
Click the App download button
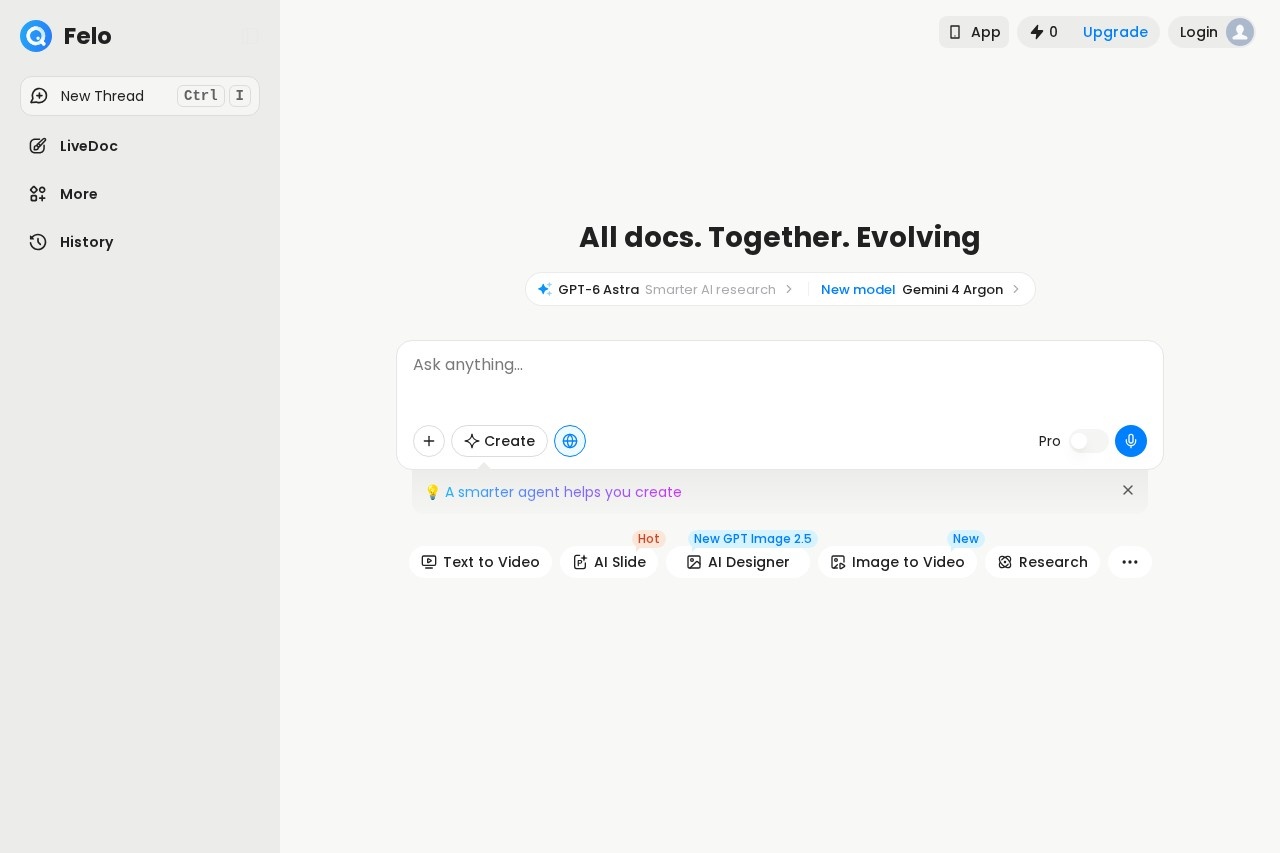[x=974, y=32]
